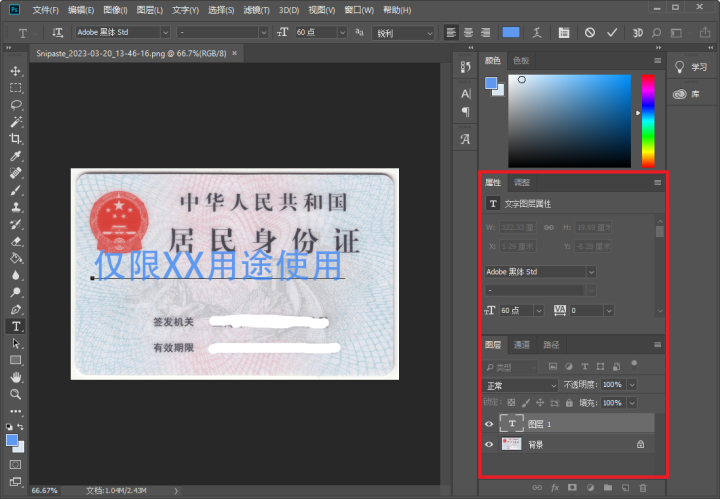Select the Eraser tool
This screenshot has width=720, height=499.
16,241
